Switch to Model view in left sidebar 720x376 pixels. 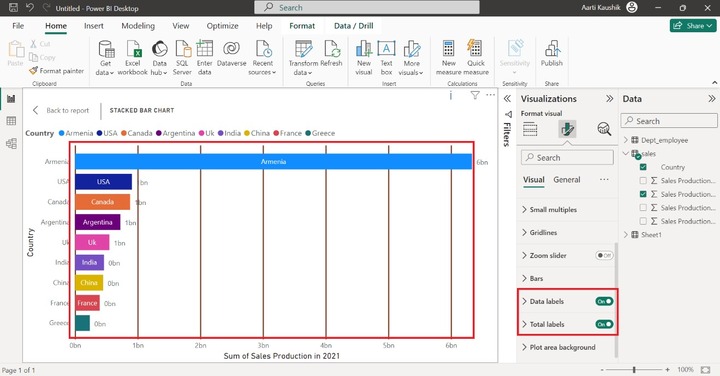[x=11, y=144]
